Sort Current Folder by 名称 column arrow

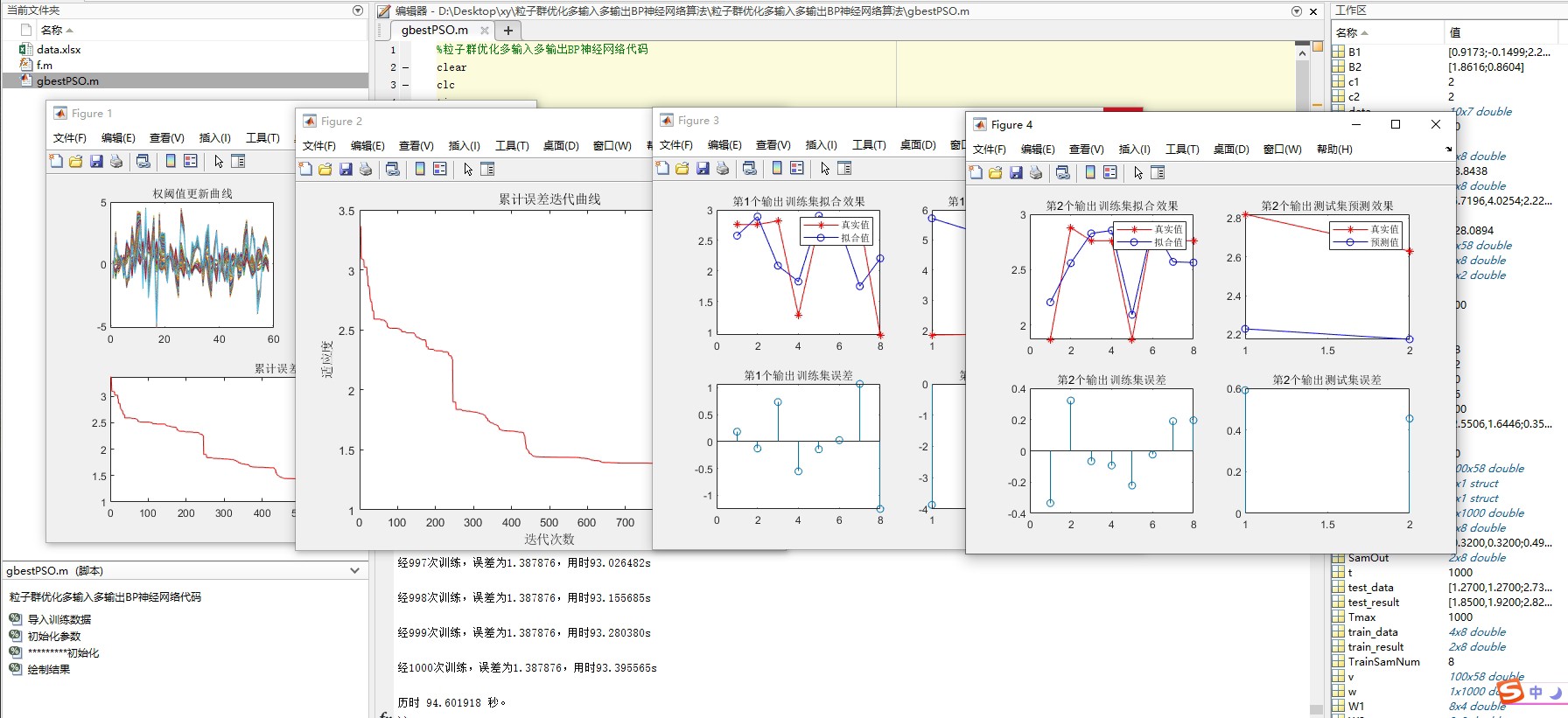70,31
